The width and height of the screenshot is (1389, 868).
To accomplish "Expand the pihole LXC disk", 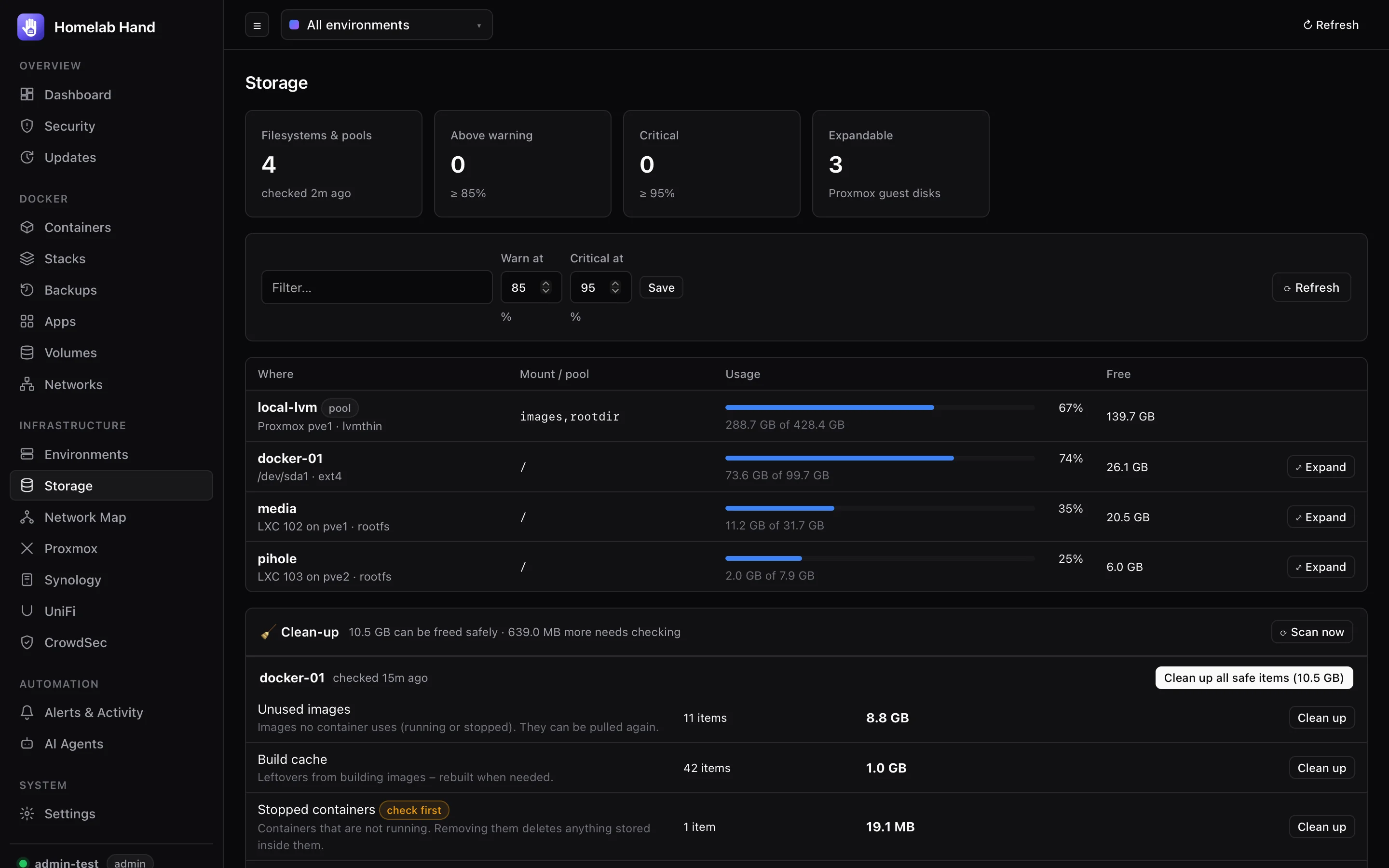I will point(1321,567).
